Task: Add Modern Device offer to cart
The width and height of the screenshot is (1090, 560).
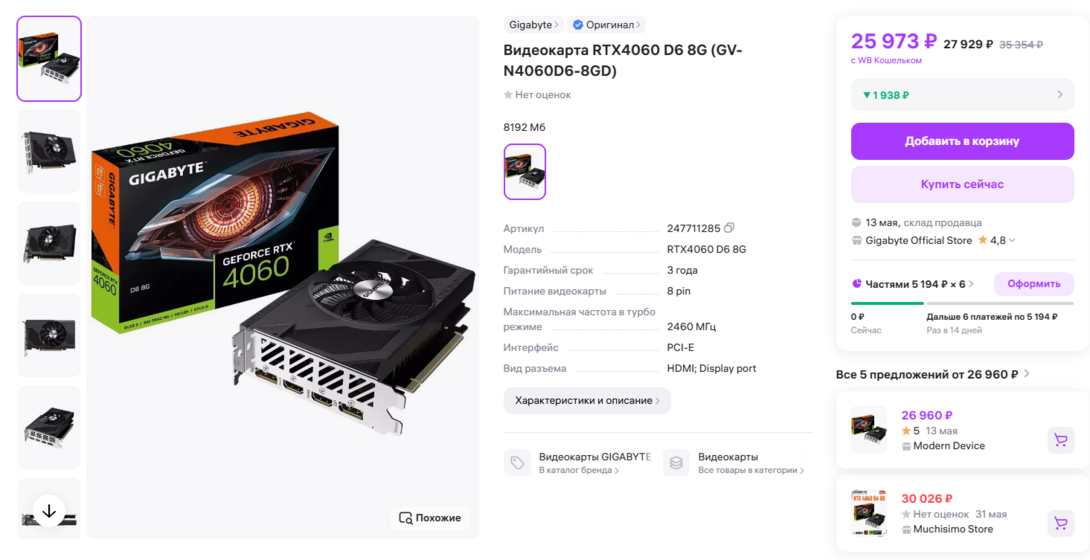Action: [x=1060, y=440]
